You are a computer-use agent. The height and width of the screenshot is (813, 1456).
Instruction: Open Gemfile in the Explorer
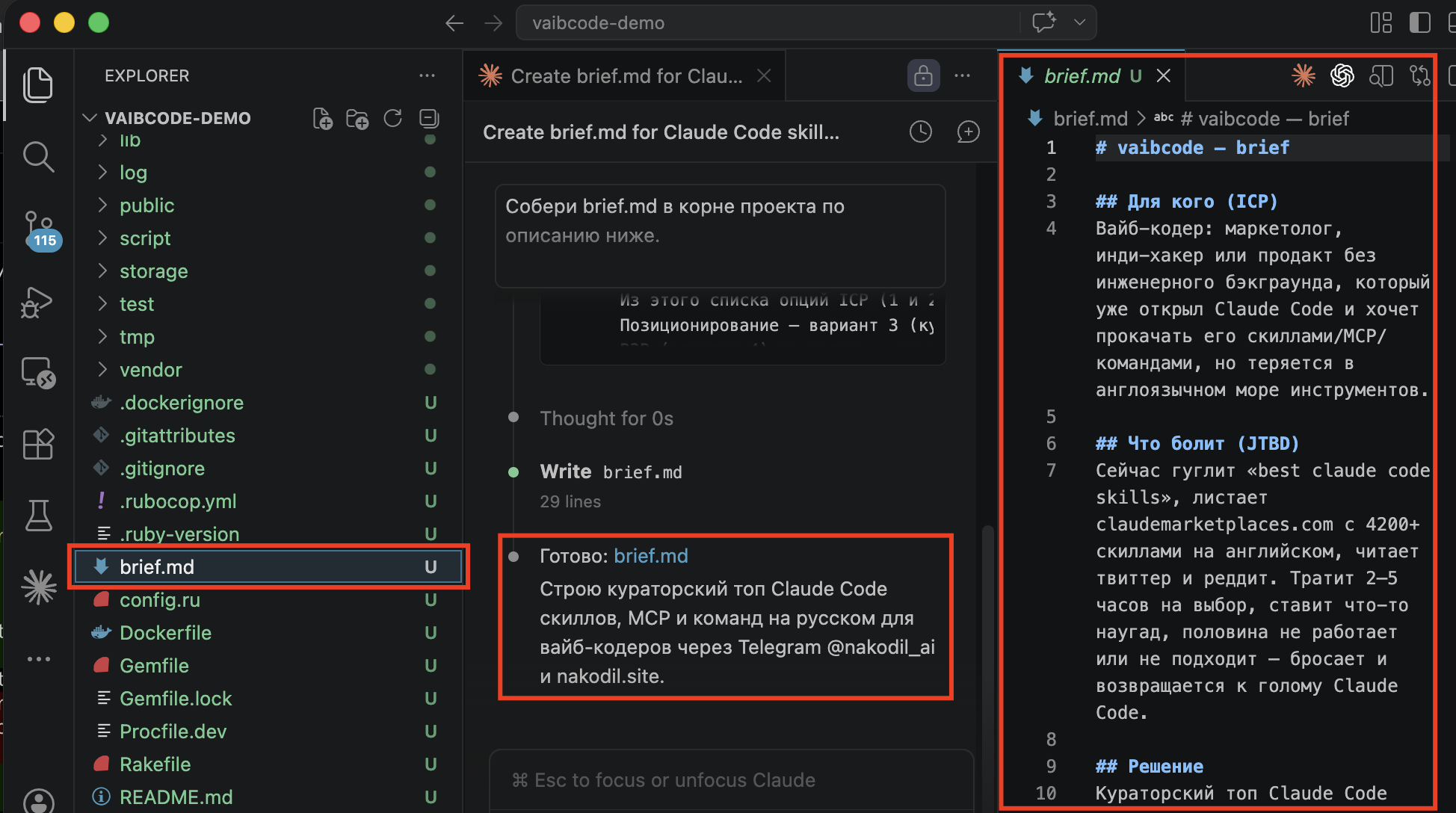tap(270, 666)
